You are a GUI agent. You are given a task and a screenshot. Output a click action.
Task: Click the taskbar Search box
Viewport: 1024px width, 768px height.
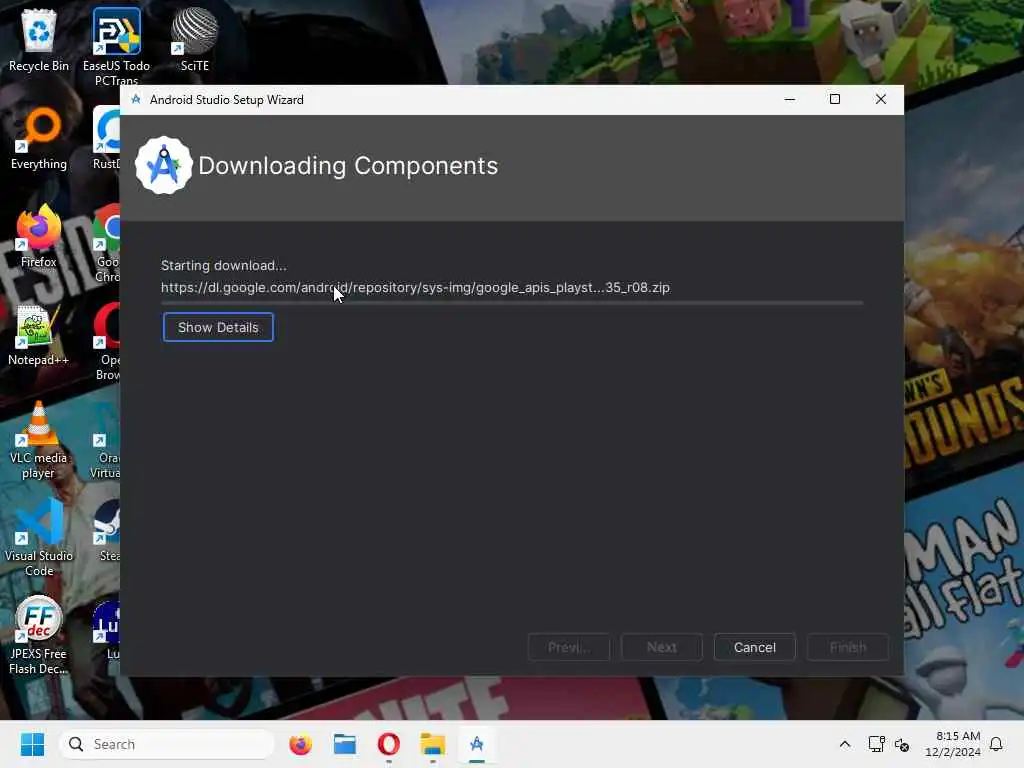click(167, 744)
